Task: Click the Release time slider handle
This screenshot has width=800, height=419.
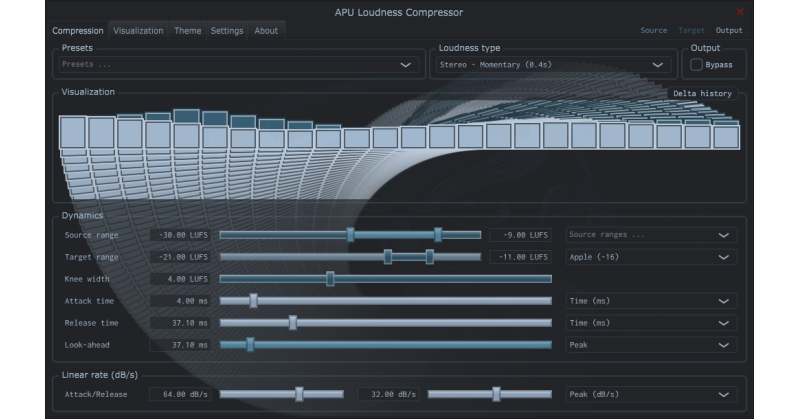Action: point(292,323)
